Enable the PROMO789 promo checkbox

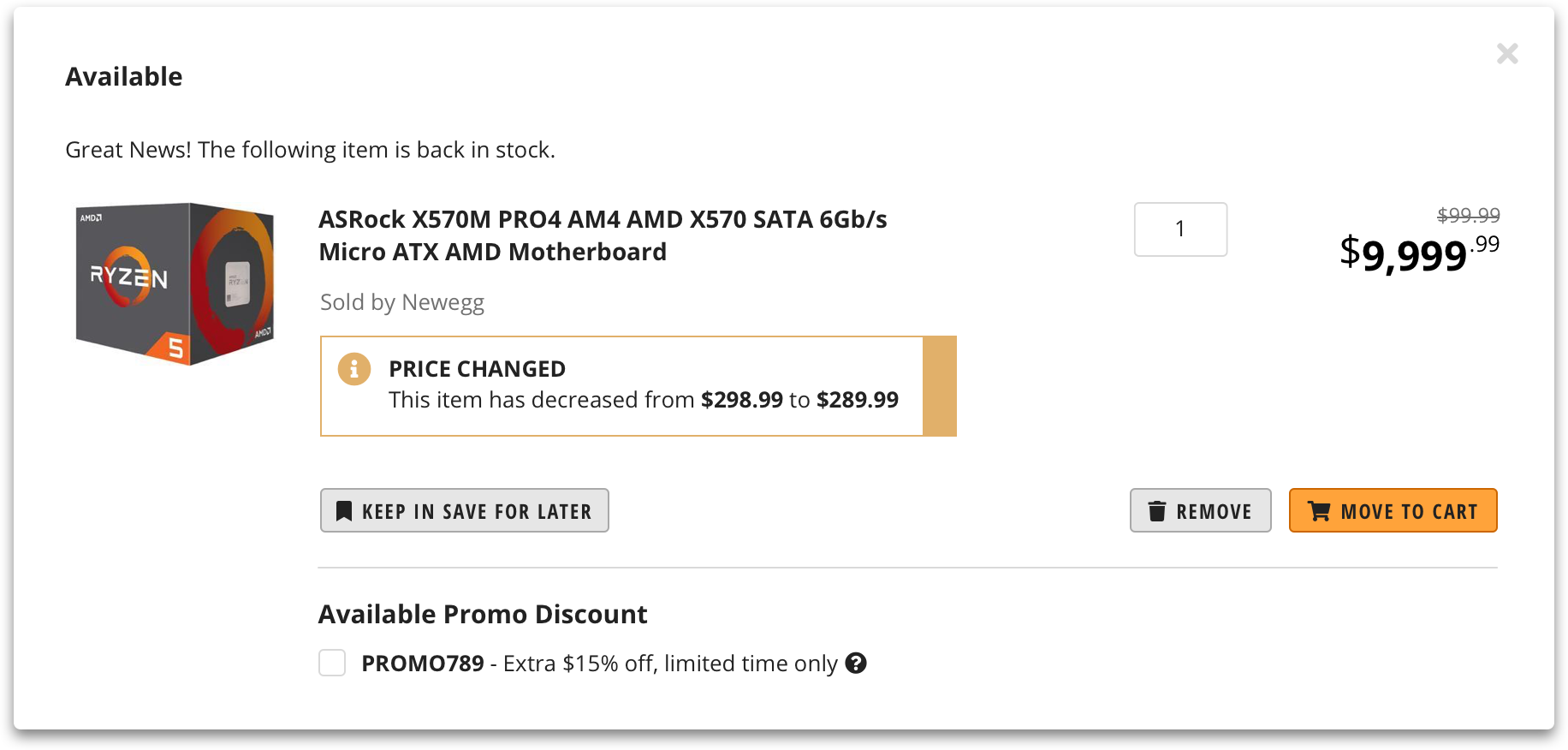point(332,663)
